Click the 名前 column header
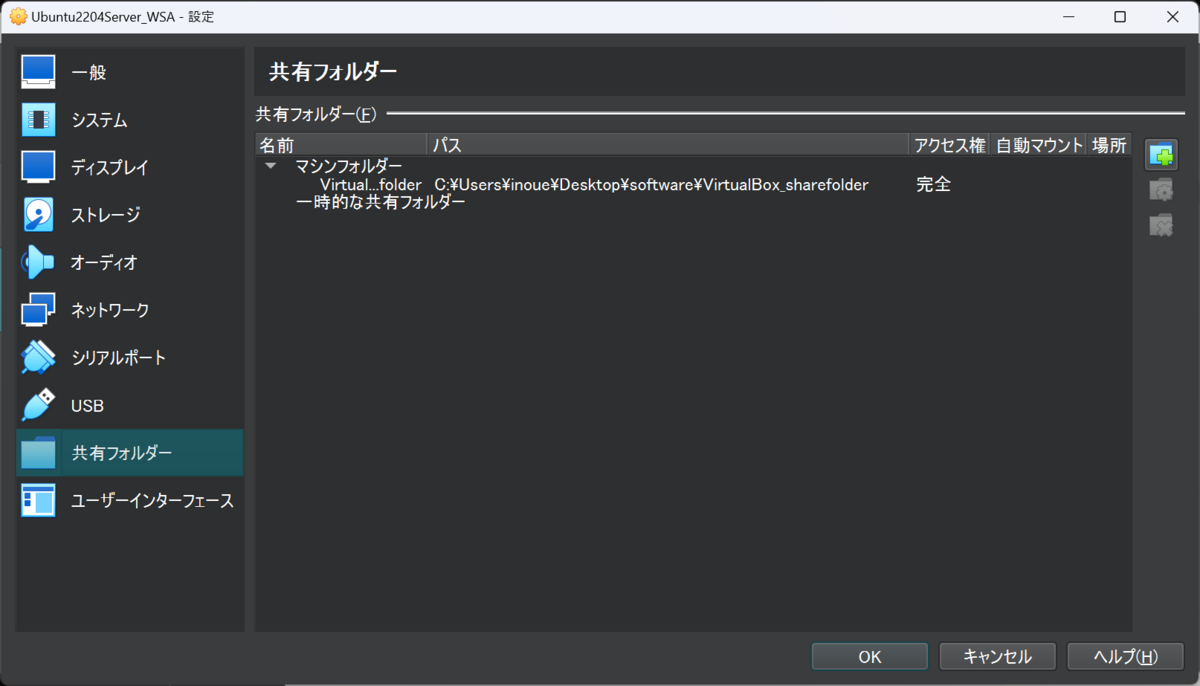Screen dimensions: 1200x686 [341, 145]
